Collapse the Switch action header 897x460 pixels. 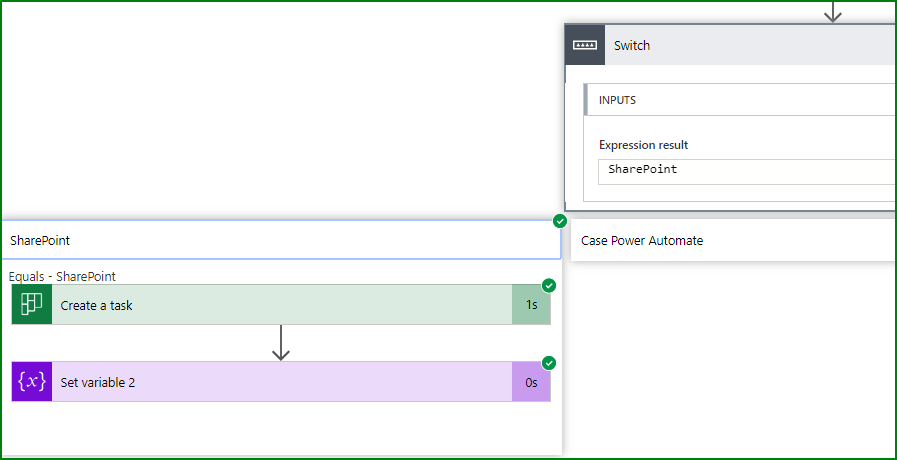click(x=750, y=45)
